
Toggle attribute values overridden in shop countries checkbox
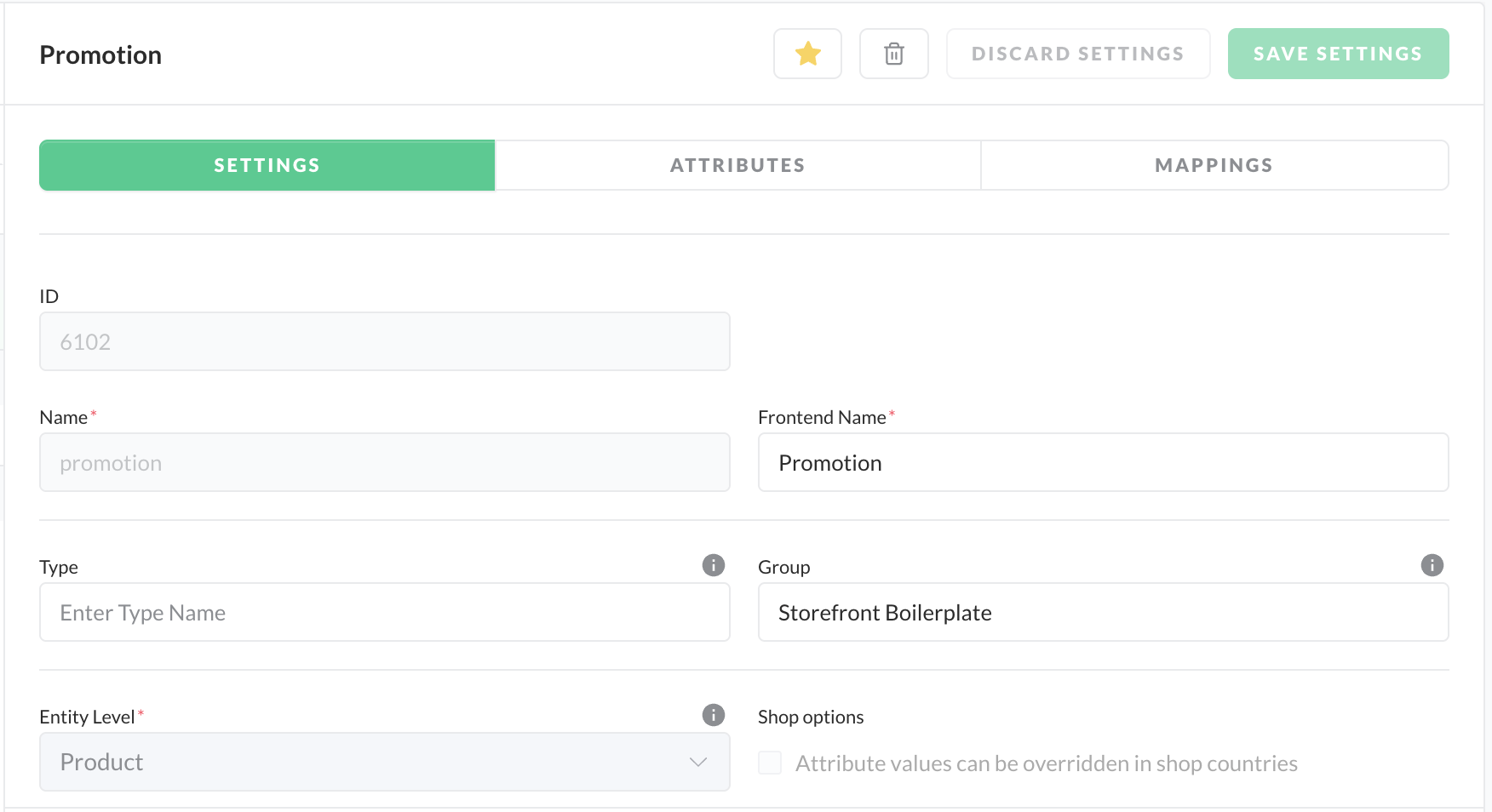pos(770,763)
